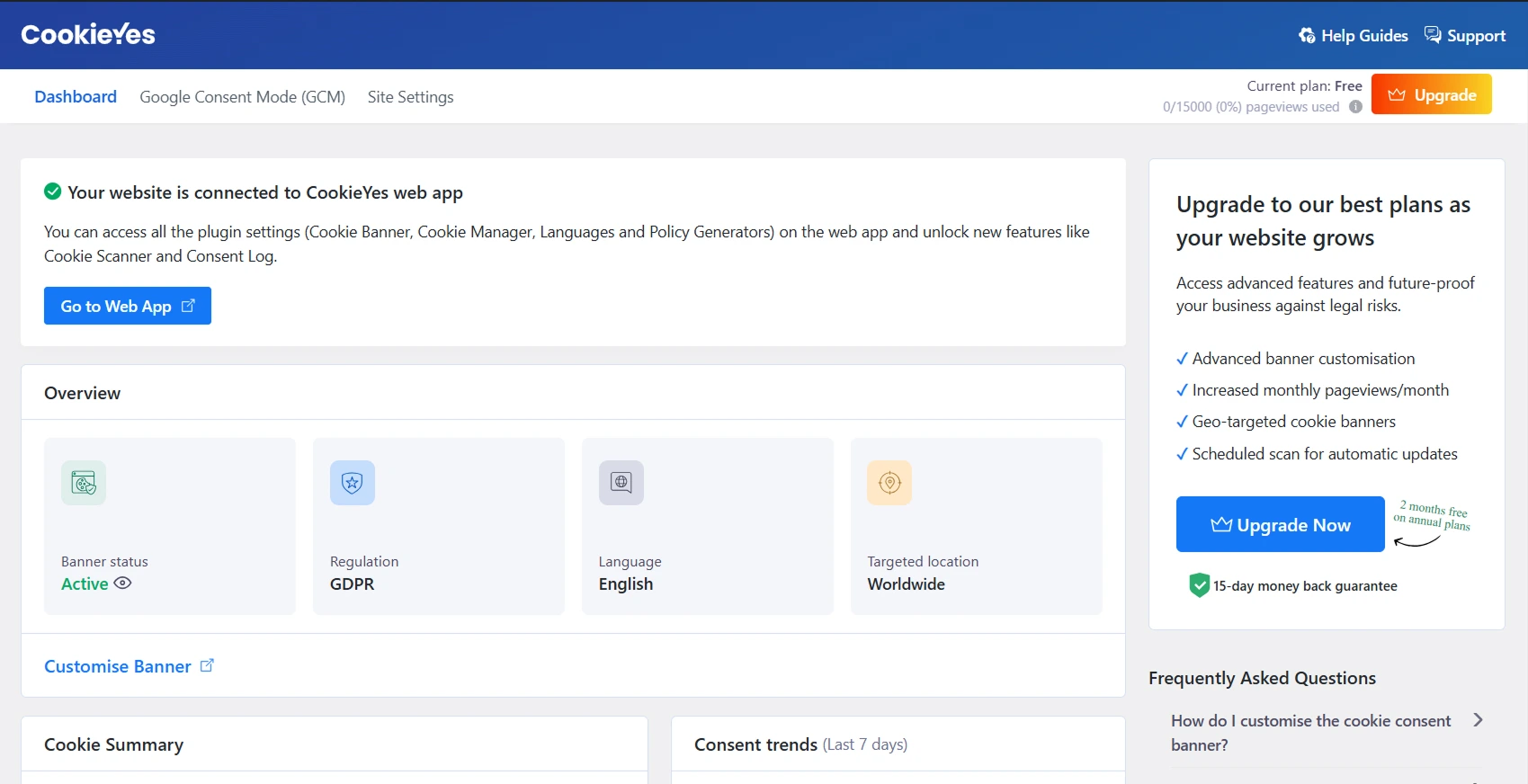Click the Regulation shield icon
The image size is (1528, 784).
pos(353,483)
